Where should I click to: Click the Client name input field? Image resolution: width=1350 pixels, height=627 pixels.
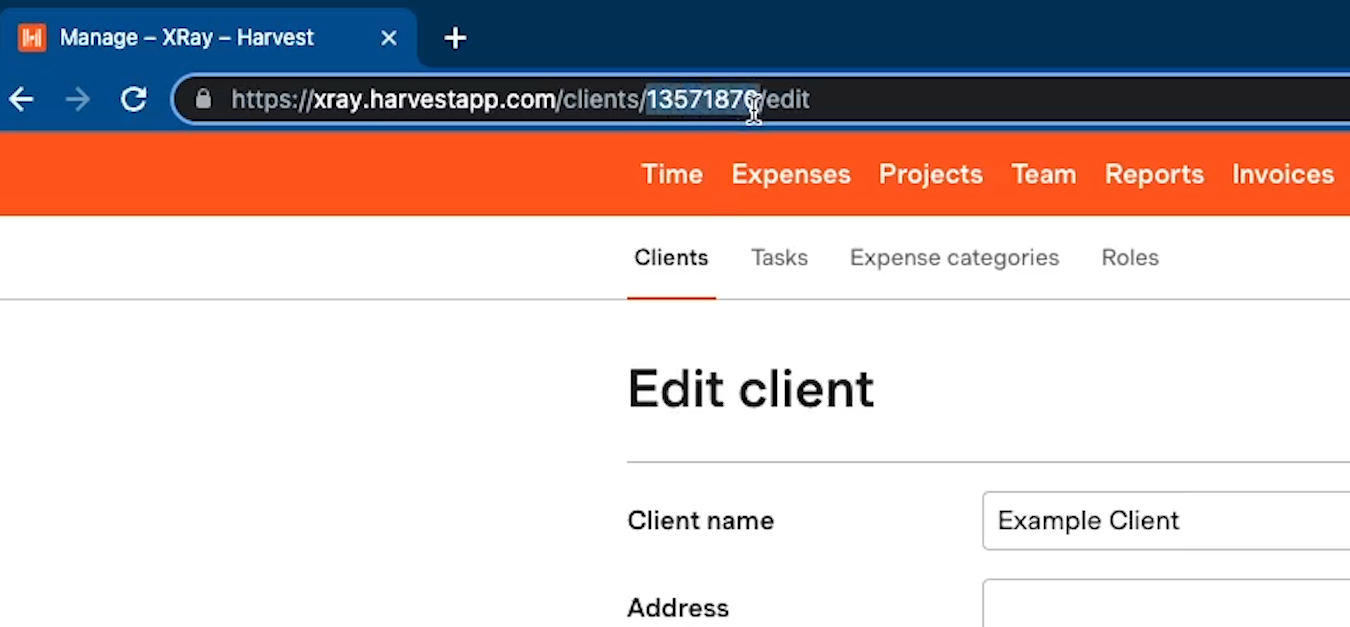click(1166, 520)
